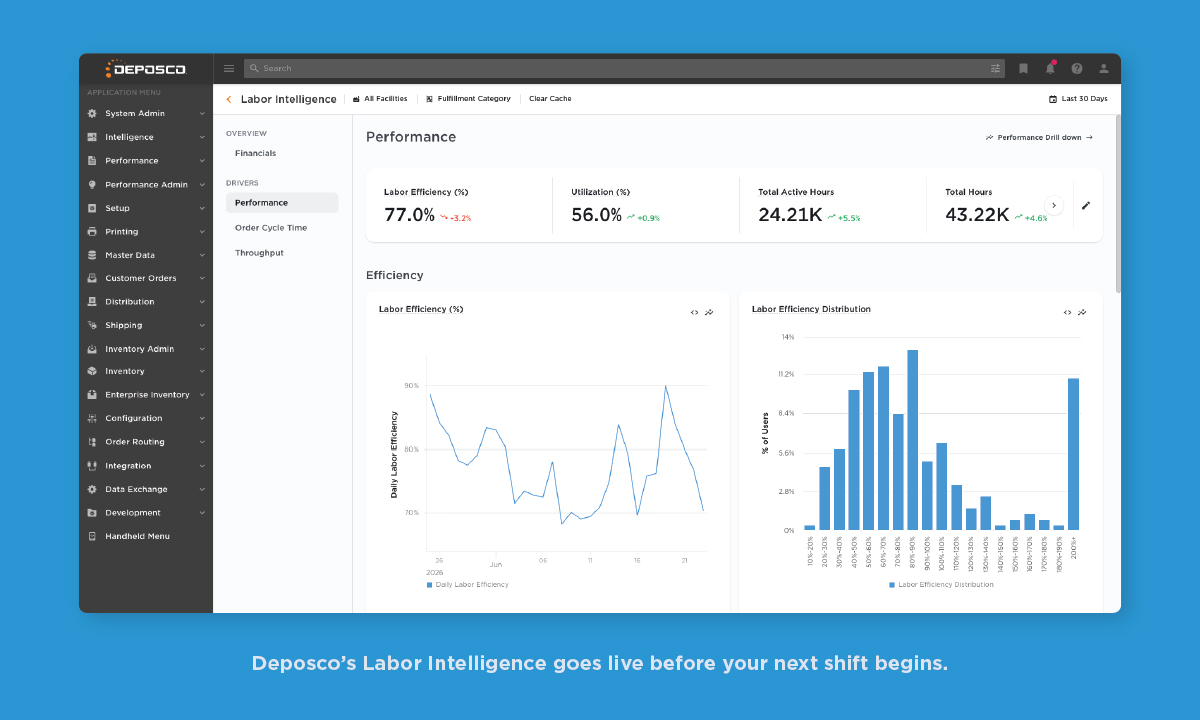The width and height of the screenshot is (1200, 720).
Task: Open the help question mark icon
Action: pos(1077,69)
